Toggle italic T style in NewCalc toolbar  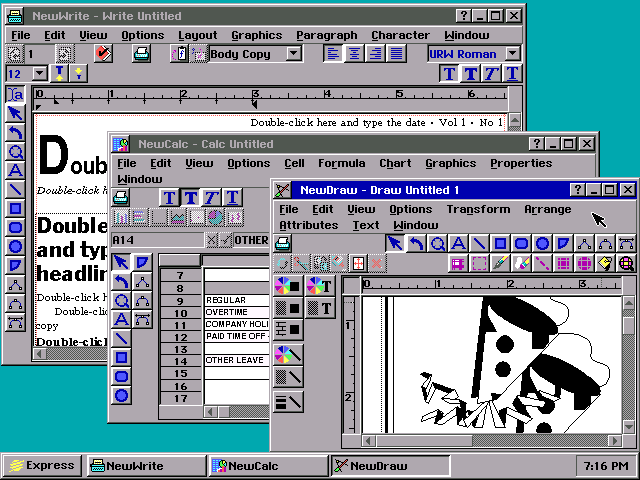[211, 198]
